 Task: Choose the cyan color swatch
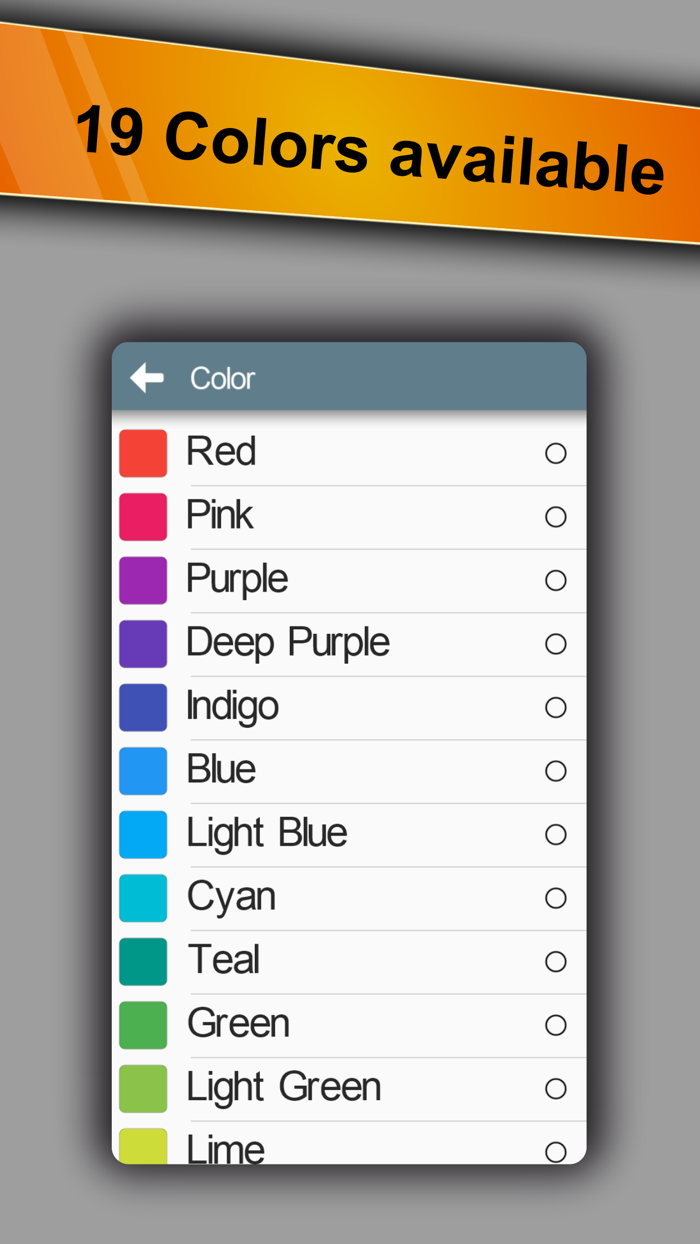point(143,898)
